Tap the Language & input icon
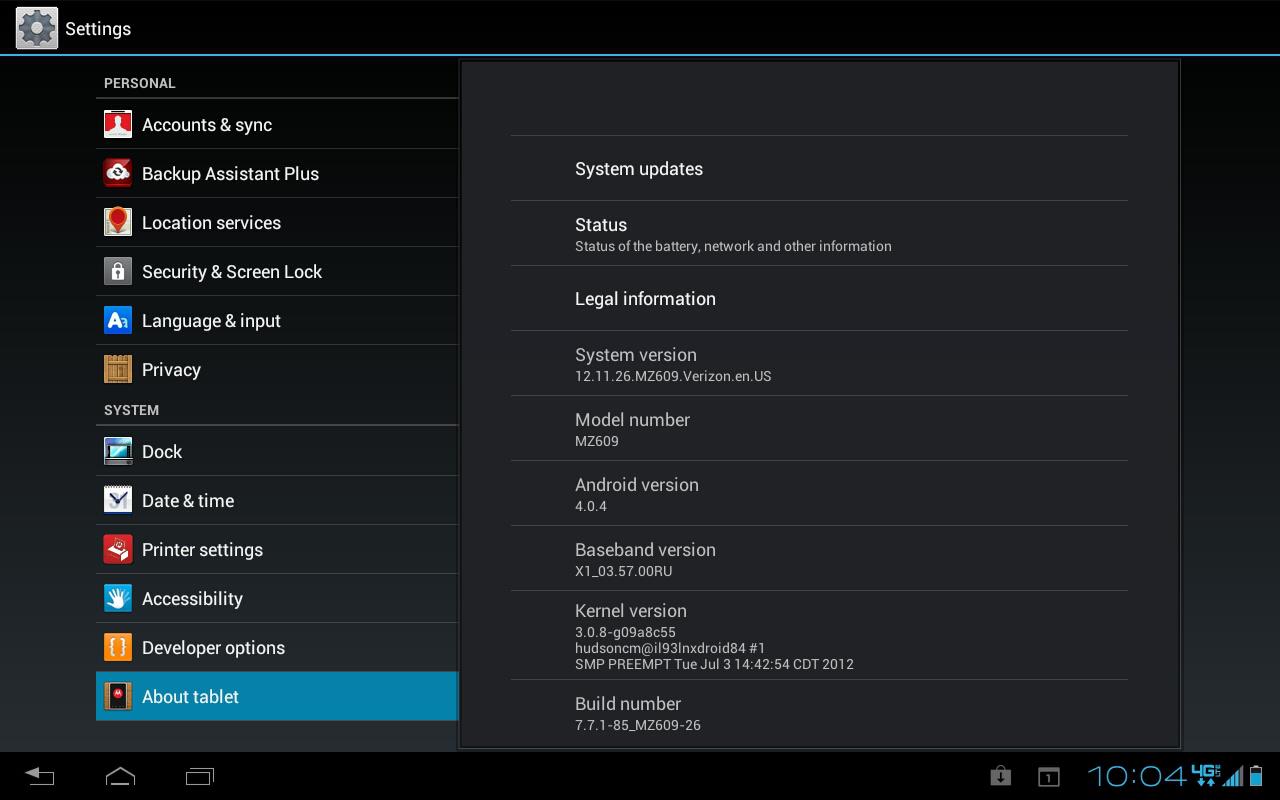Screen dimensions: 1280x800 118,320
